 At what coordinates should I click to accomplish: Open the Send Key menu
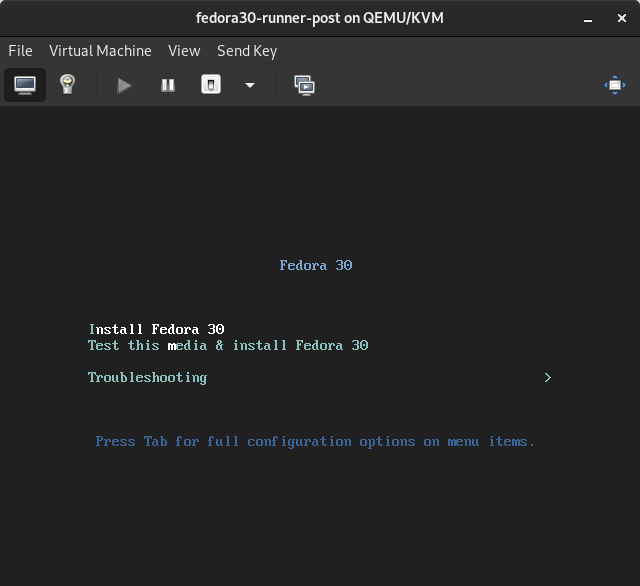tap(247, 51)
